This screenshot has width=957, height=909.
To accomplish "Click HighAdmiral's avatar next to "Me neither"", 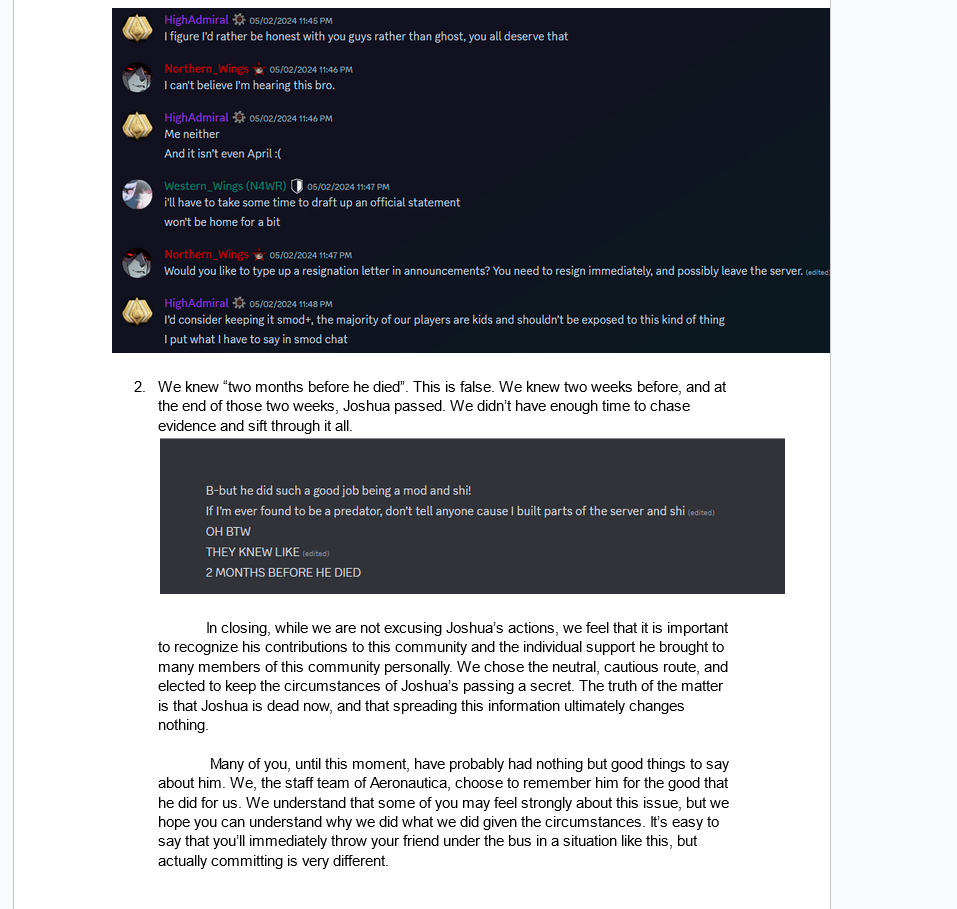I will (x=137, y=126).
